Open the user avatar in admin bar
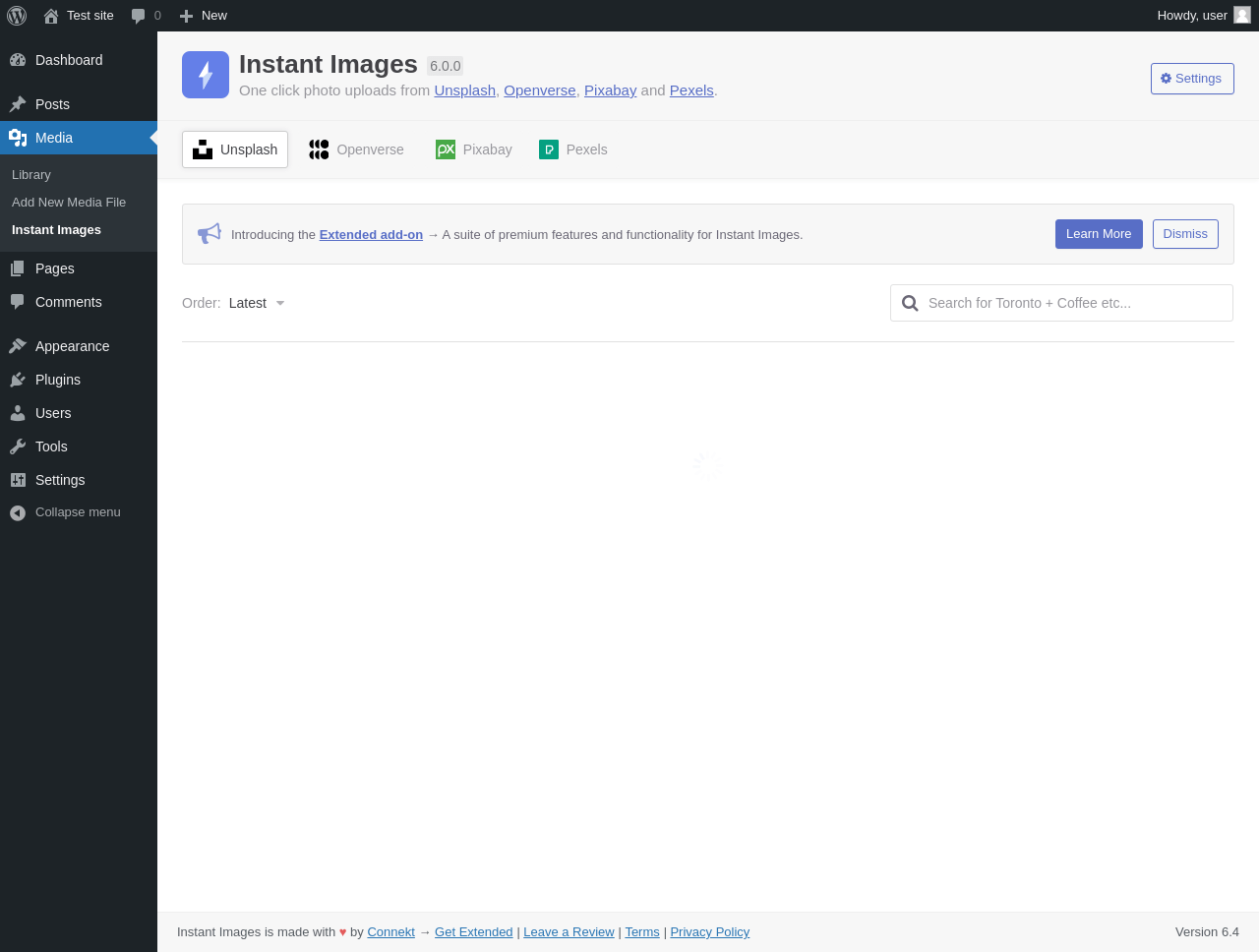 coord(1242,15)
